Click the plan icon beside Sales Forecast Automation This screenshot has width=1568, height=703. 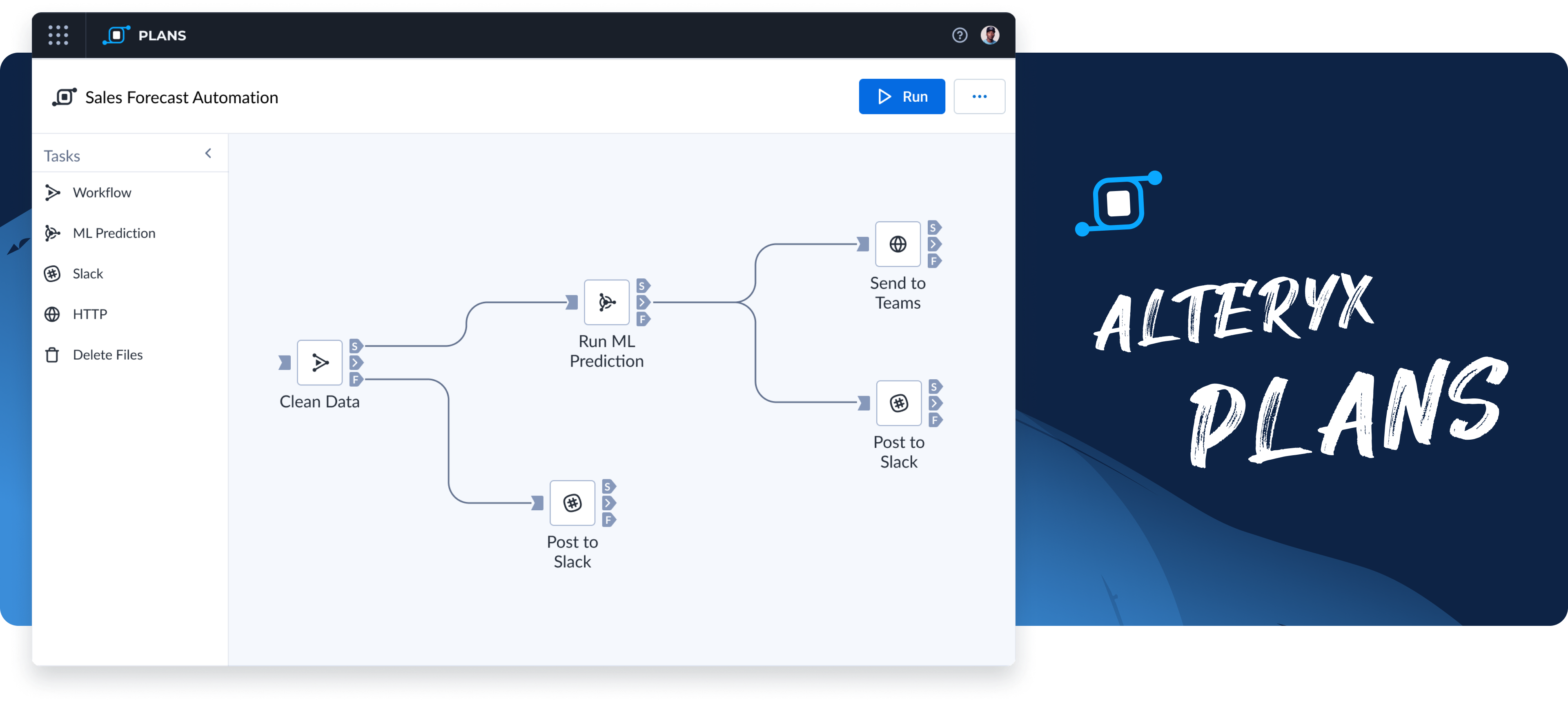coord(65,97)
